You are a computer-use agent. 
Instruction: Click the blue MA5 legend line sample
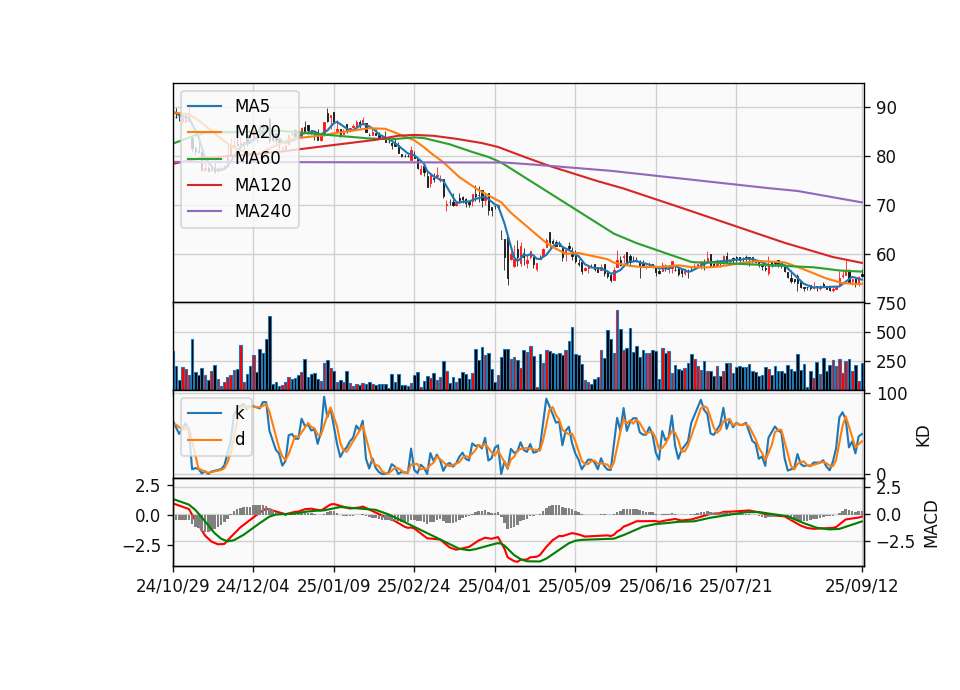[x=204, y=106]
